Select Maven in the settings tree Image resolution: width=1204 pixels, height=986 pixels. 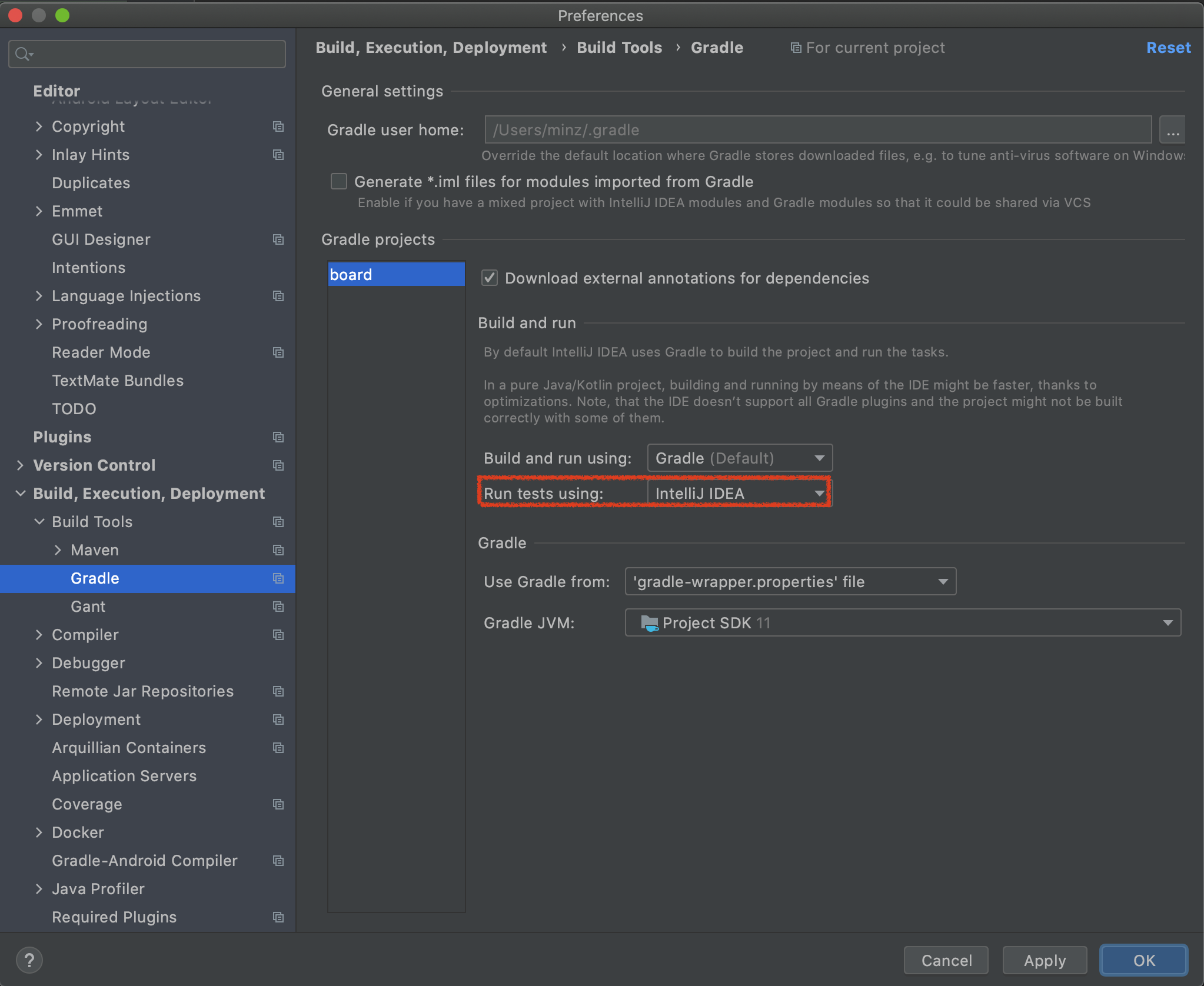[x=95, y=550]
